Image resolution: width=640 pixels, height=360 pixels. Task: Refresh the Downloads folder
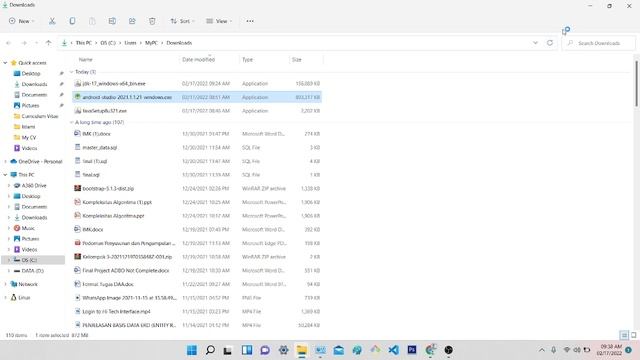pos(550,43)
